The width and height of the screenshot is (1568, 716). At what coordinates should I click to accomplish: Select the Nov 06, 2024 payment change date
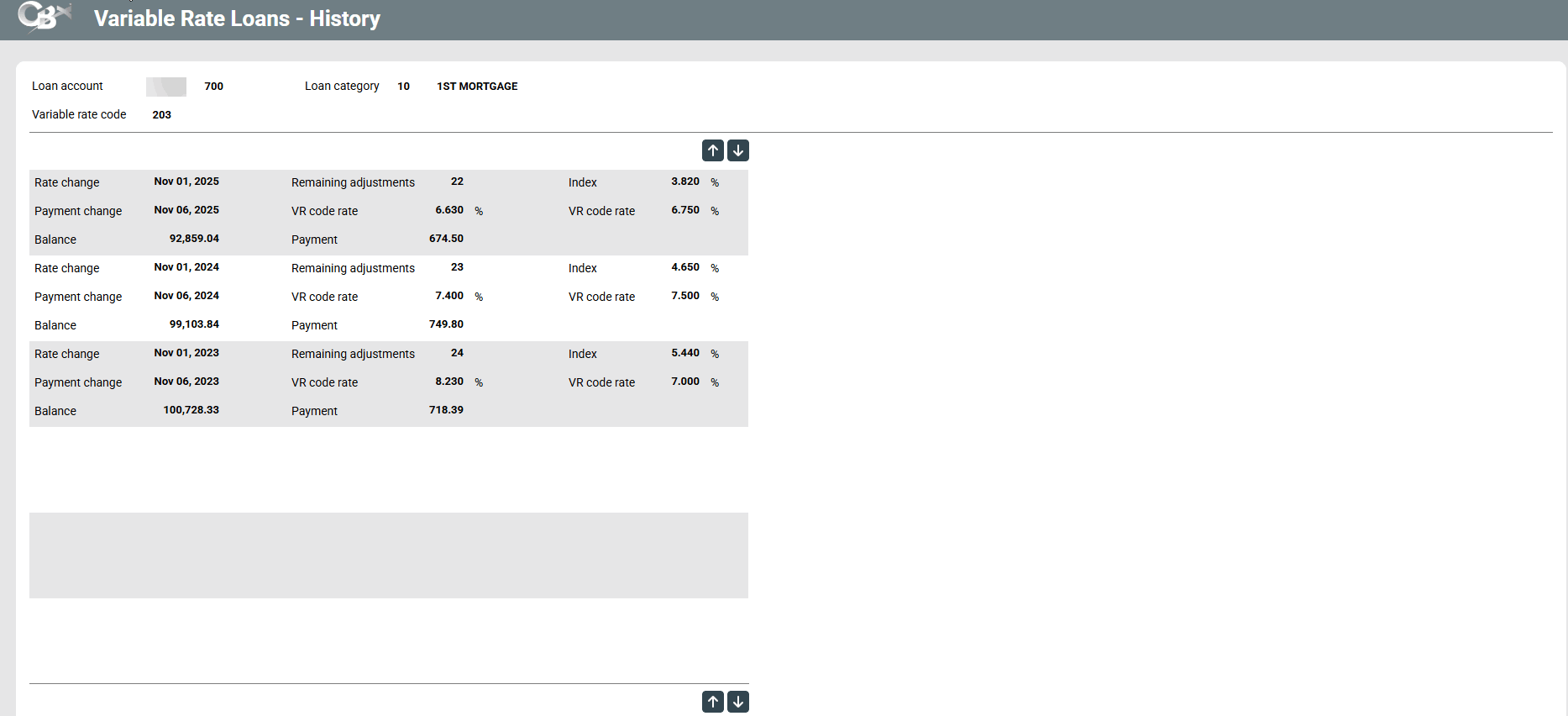186,296
